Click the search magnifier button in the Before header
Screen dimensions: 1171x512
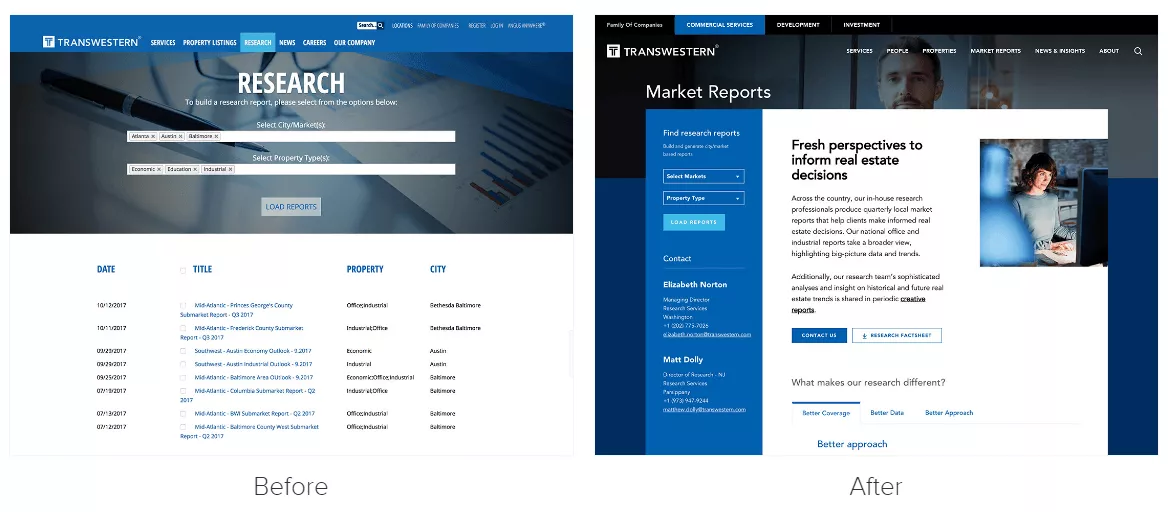click(380, 25)
